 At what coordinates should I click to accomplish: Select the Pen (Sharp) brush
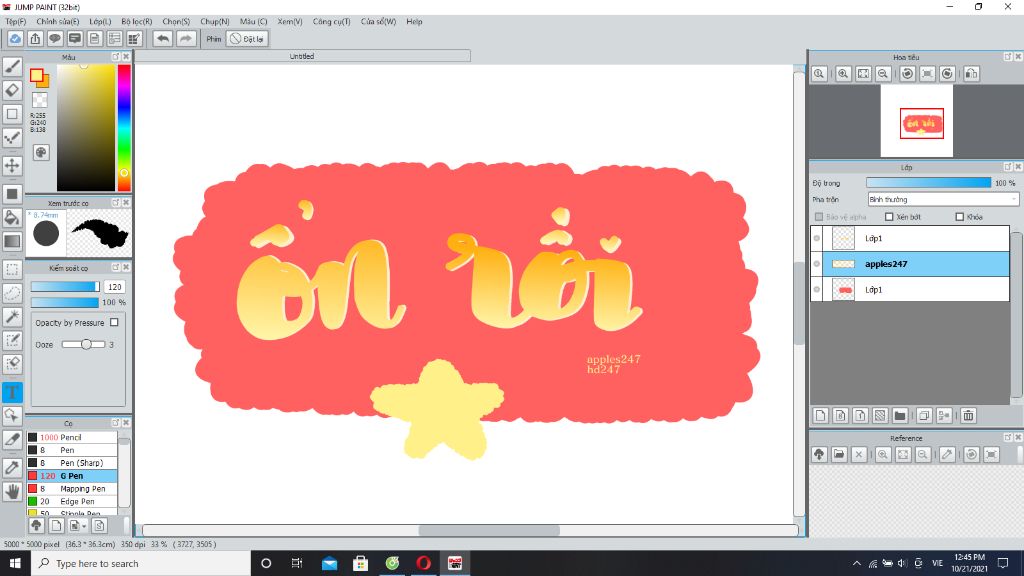72,463
